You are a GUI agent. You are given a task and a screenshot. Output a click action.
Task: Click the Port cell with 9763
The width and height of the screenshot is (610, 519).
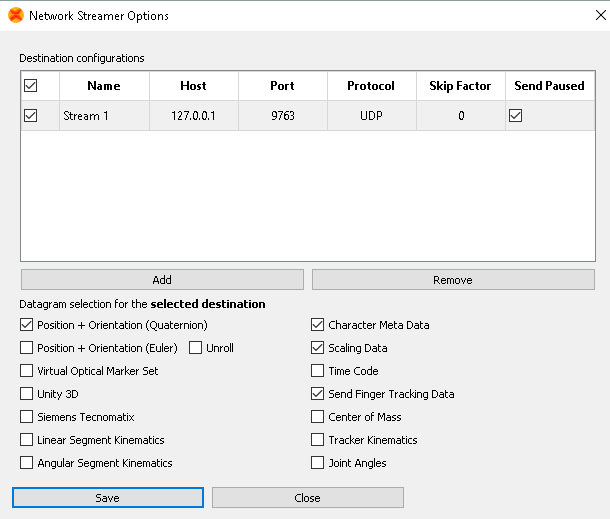[x=282, y=116]
